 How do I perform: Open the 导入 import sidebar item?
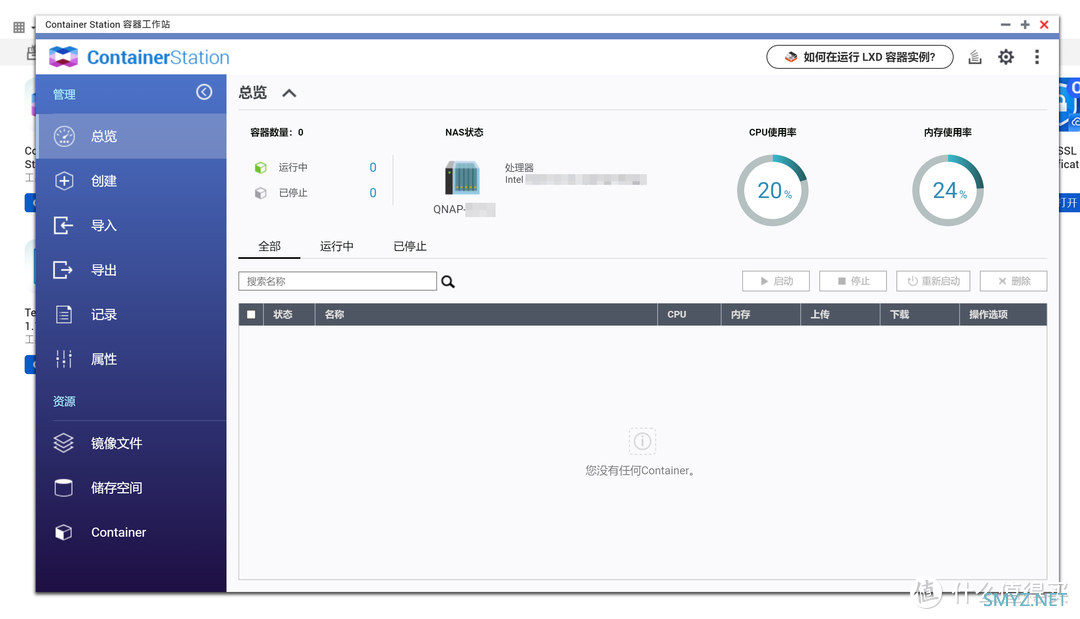[131, 225]
